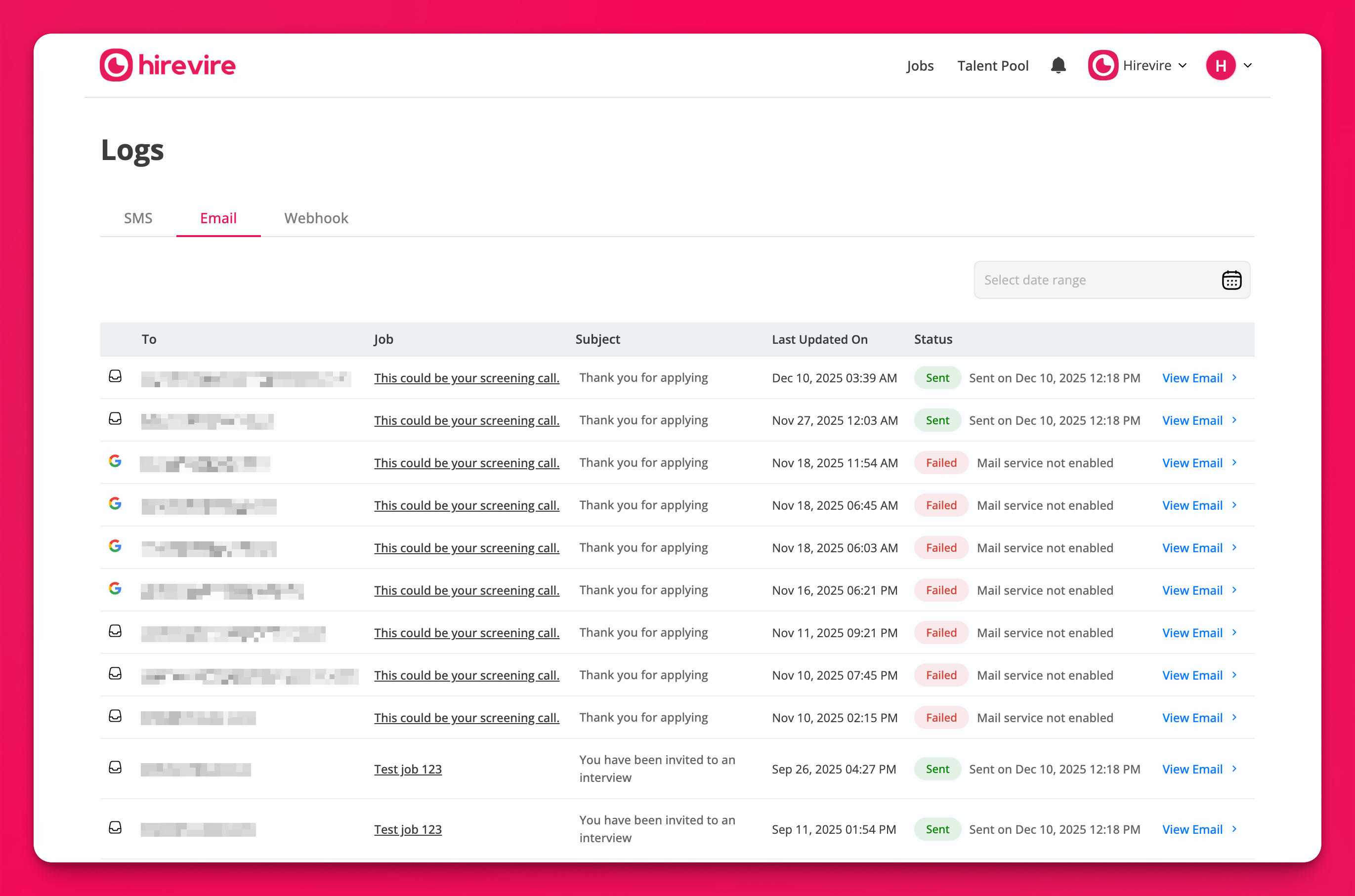Click chevron beside View Email in first row
Image resolution: width=1355 pixels, height=896 pixels.
(x=1235, y=378)
